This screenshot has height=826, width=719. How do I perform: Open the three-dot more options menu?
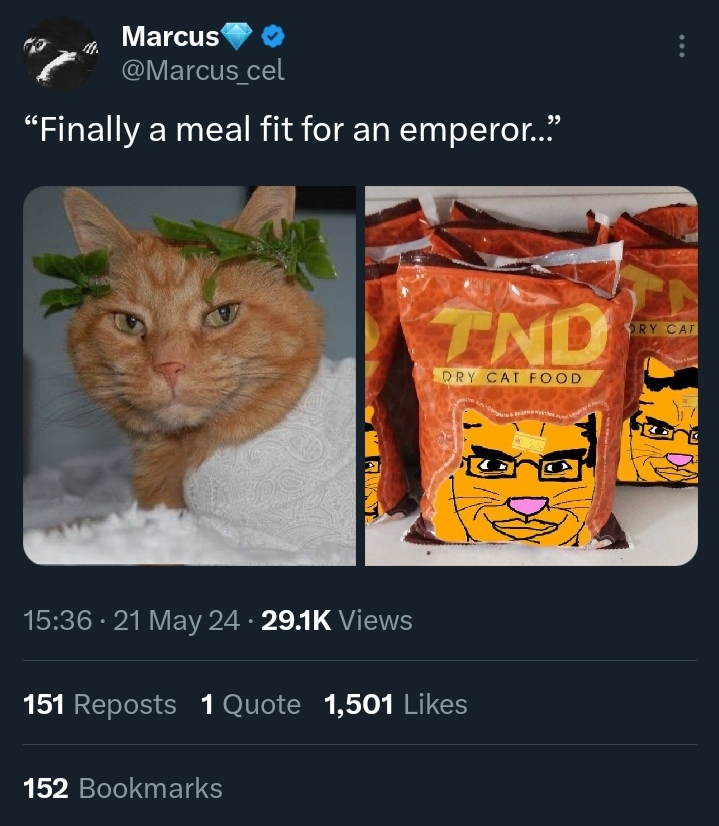(682, 46)
